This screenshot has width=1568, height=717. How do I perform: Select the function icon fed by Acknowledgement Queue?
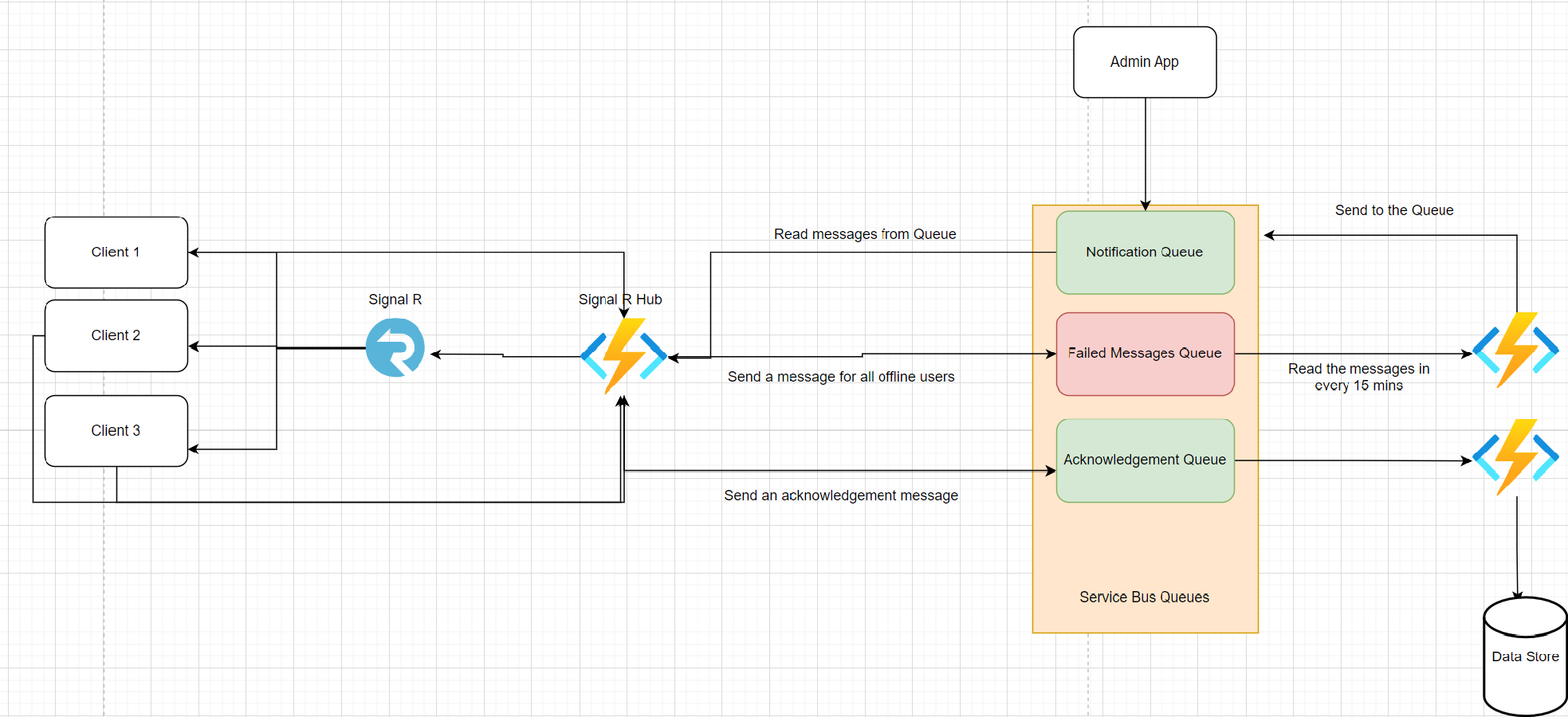tap(1515, 457)
